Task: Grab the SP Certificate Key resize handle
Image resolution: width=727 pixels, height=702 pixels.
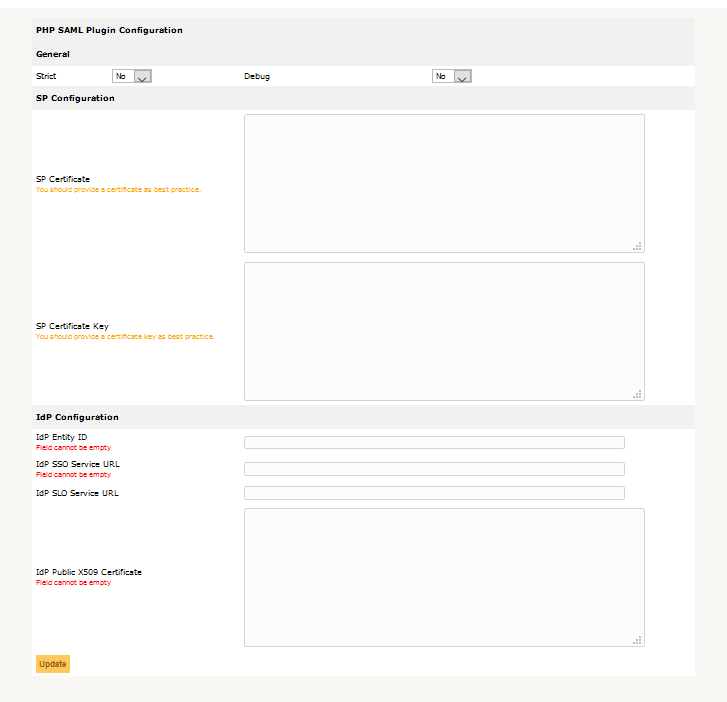Action: tap(638, 394)
